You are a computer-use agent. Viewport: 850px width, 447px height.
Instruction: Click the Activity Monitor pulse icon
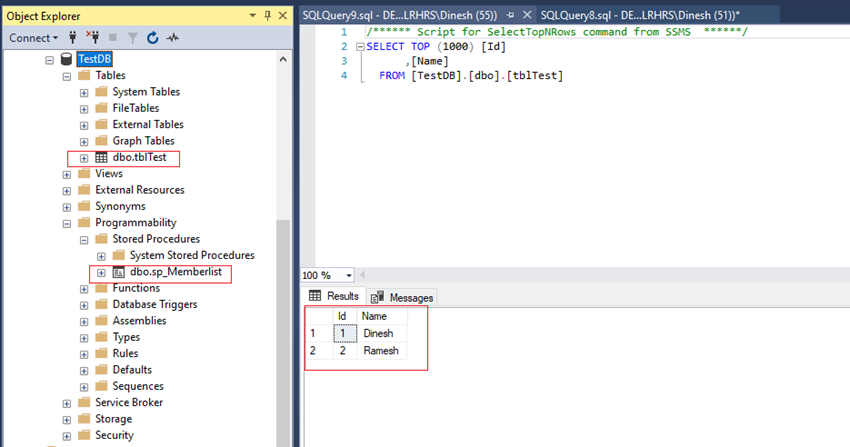(172, 38)
